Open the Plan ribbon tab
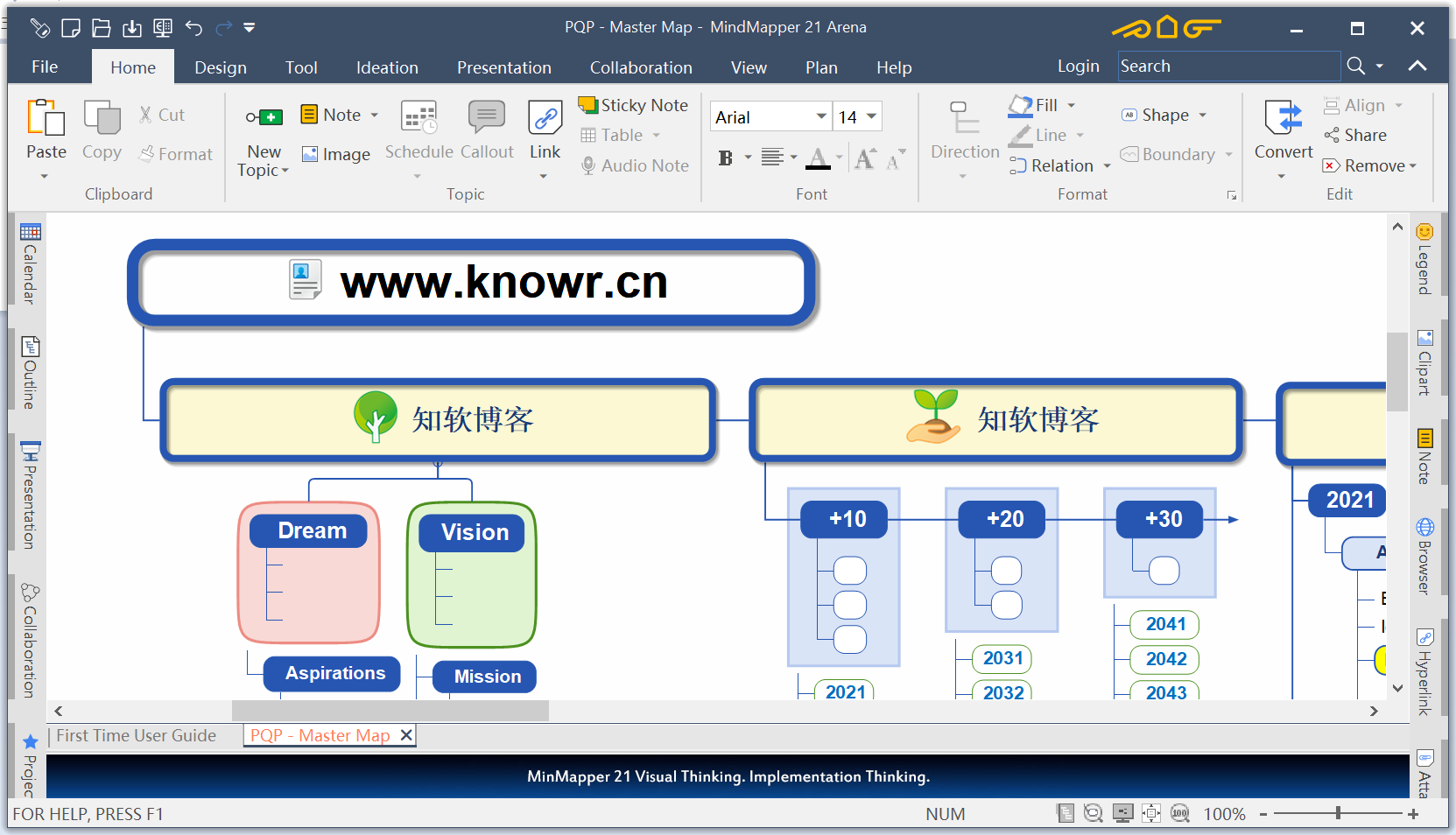 (x=821, y=67)
